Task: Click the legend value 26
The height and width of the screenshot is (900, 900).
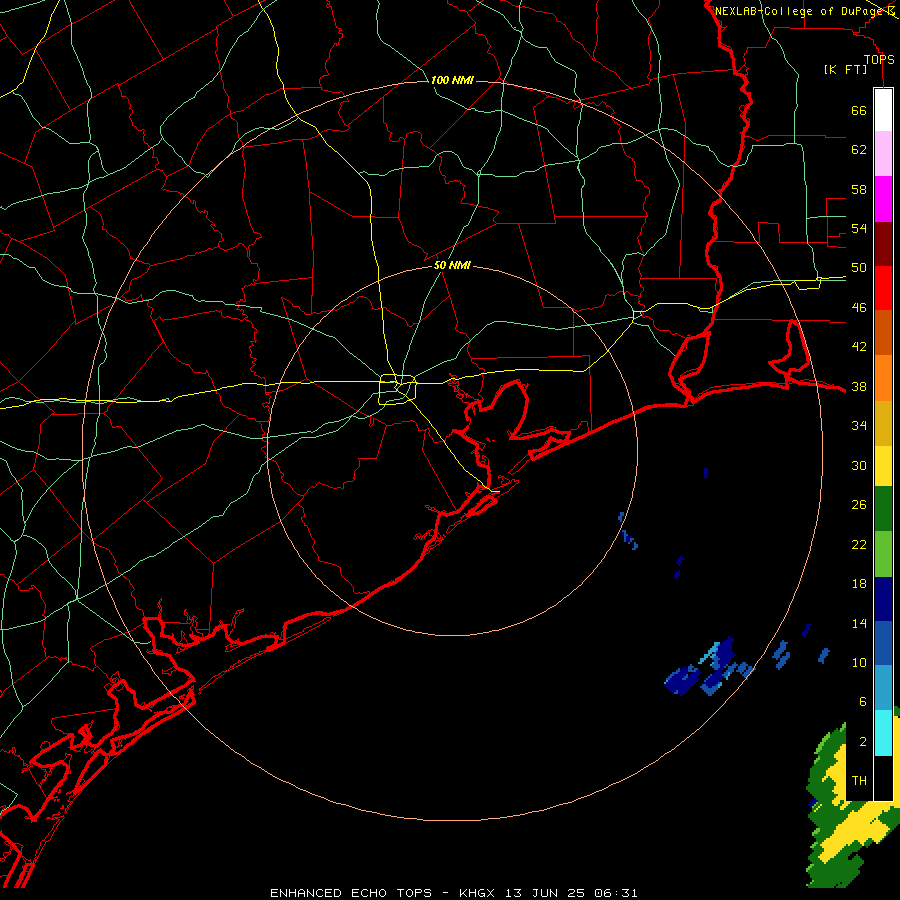Action: click(x=859, y=505)
